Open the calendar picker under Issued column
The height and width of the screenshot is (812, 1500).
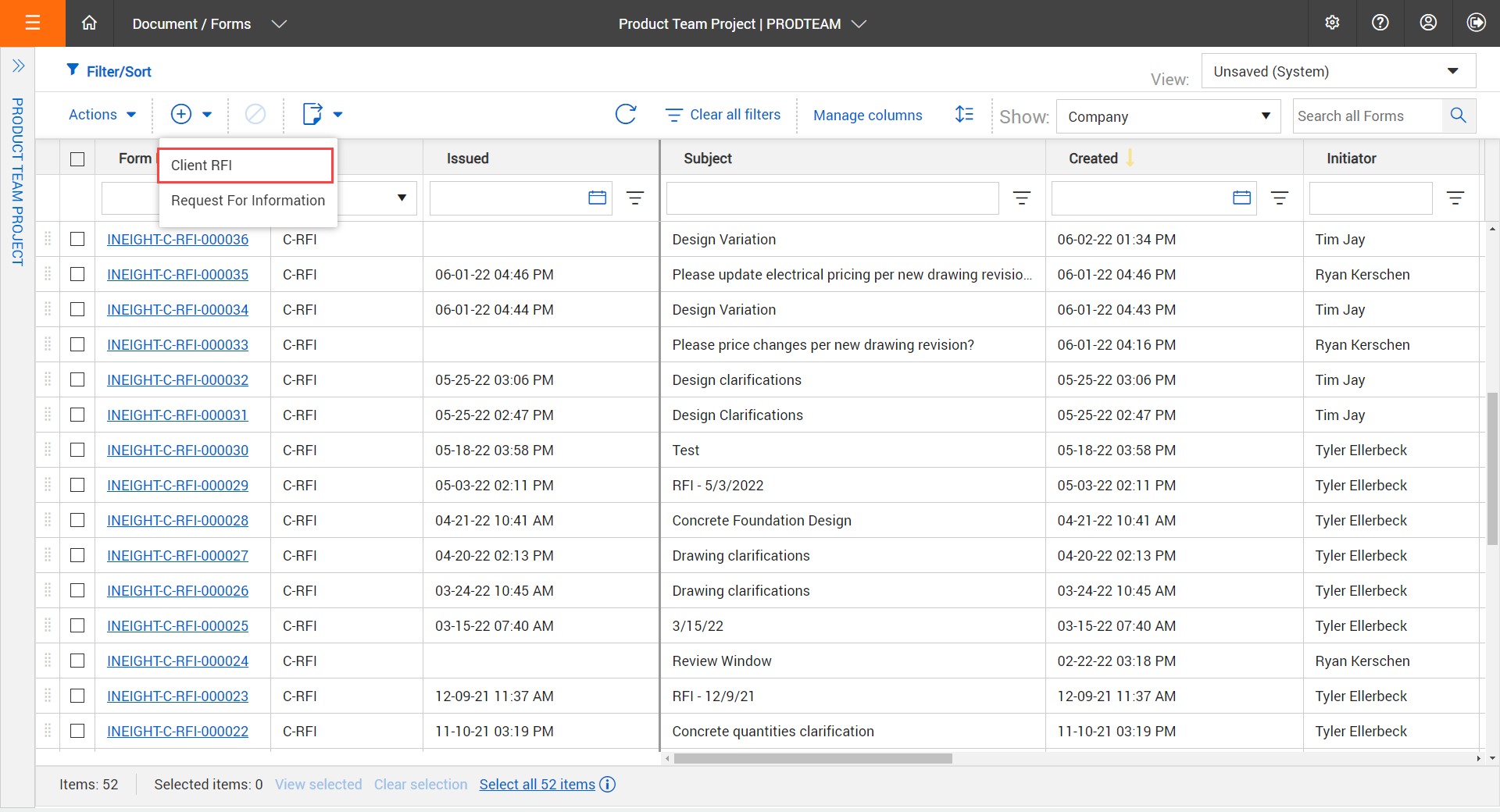[597, 198]
